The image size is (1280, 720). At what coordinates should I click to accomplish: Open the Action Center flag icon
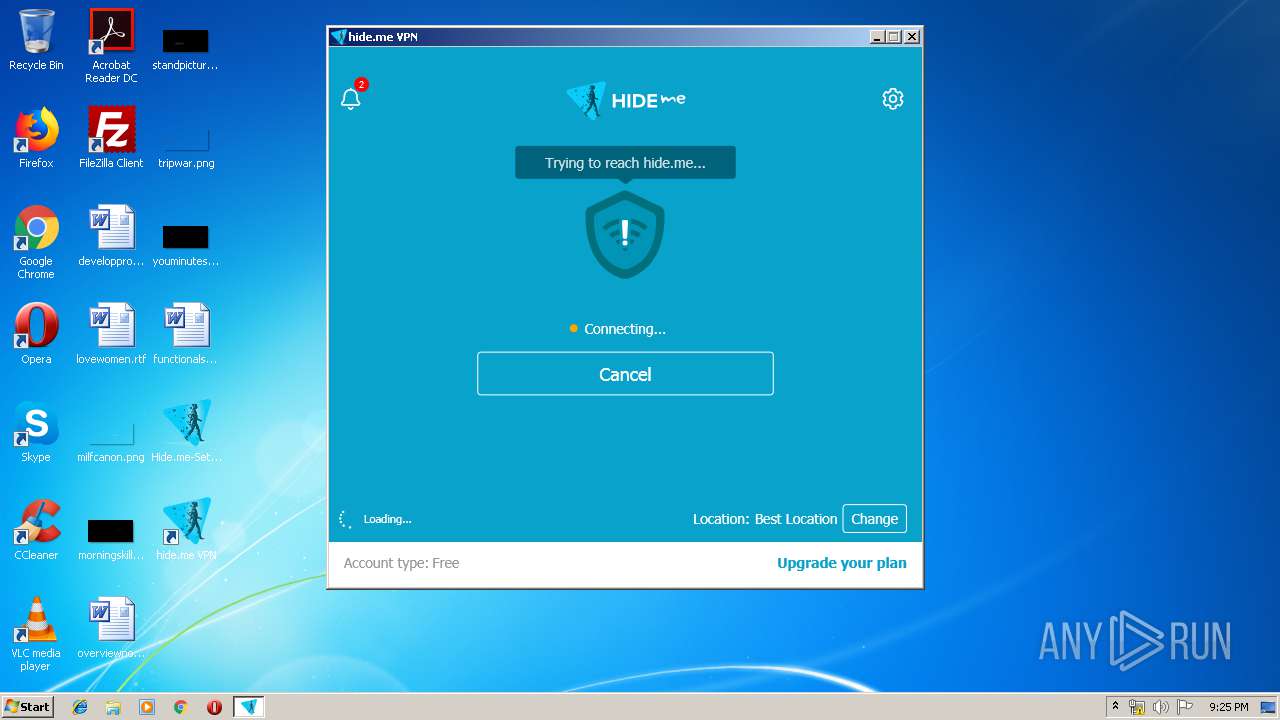tap(1185, 707)
